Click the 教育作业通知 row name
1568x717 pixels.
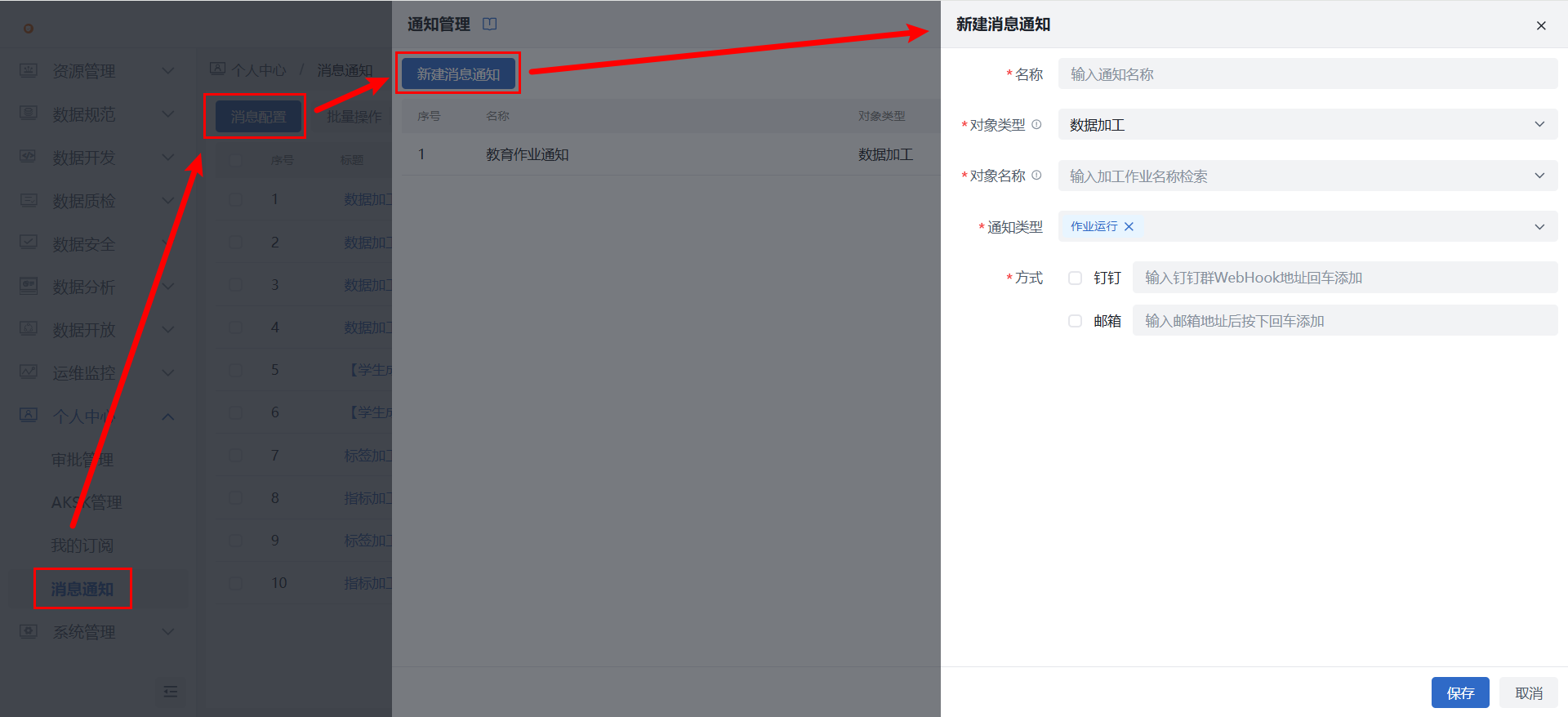click(x=528, y=154)
